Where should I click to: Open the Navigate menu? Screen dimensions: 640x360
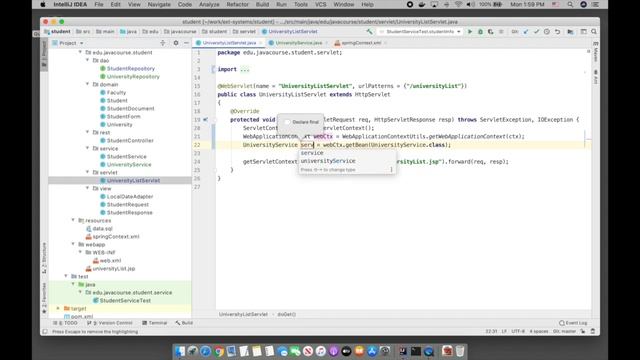(x=159, y=4)
